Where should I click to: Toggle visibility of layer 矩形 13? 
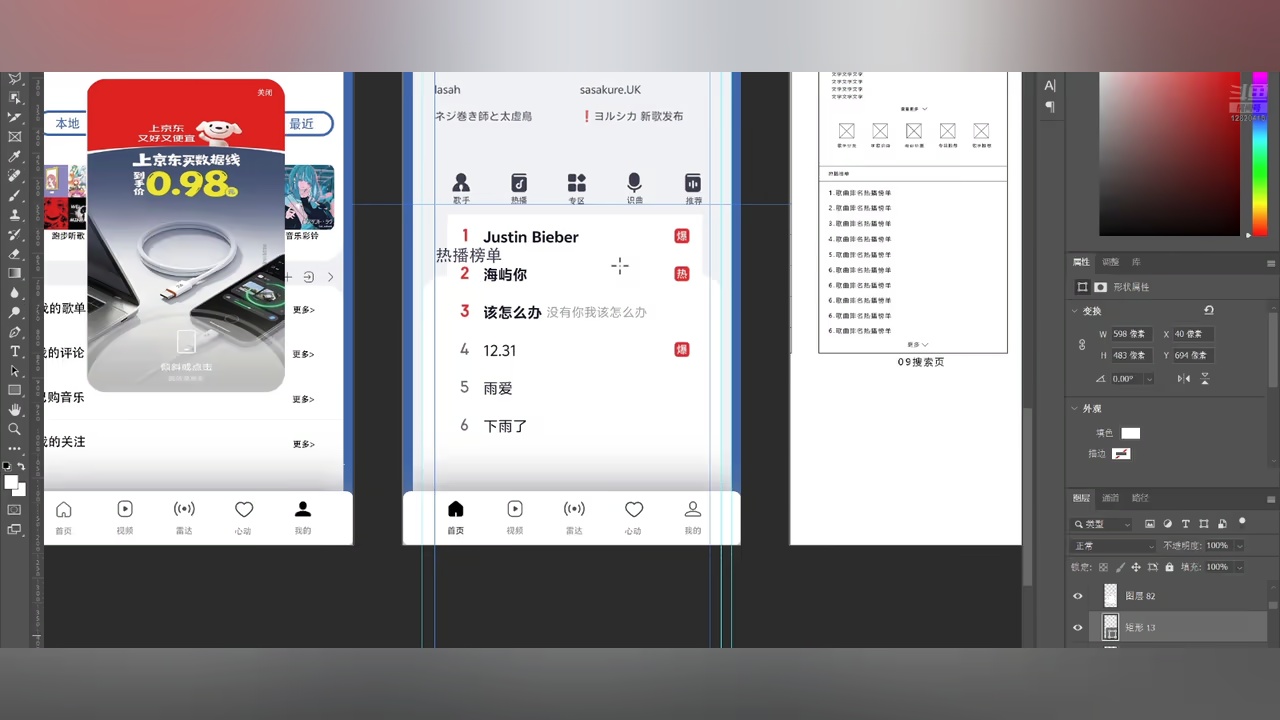[x=1078, y=628]
